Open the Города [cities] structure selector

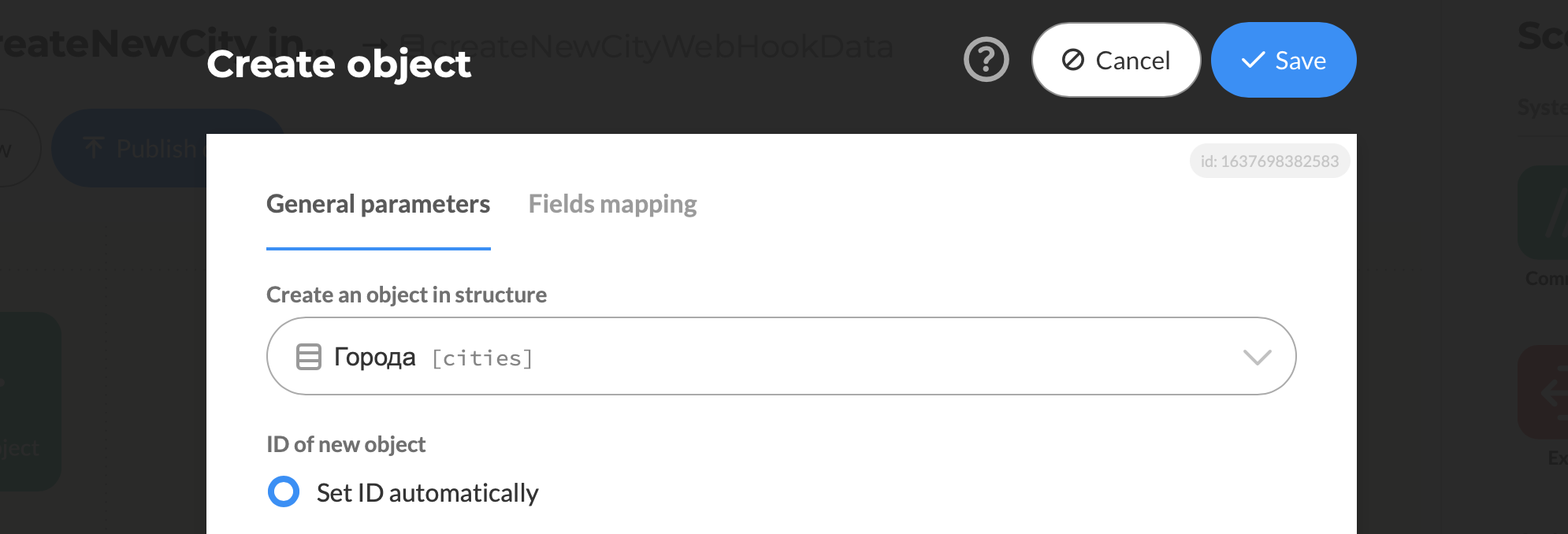781,356
